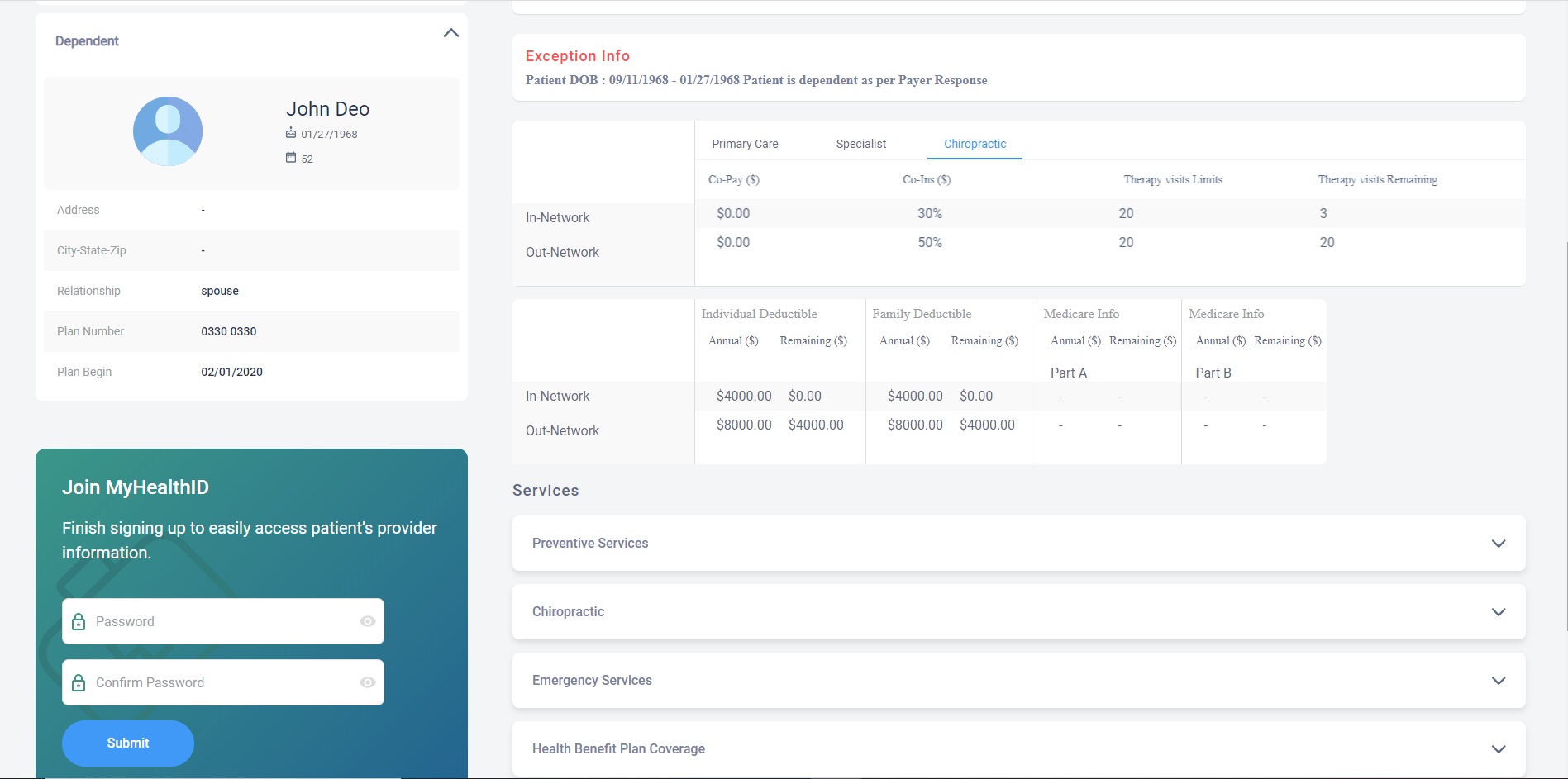Viewport: 1568px width, 779px height.
Task: Click the page's vertical scrollbar
Action: (x=1565, y=436)
